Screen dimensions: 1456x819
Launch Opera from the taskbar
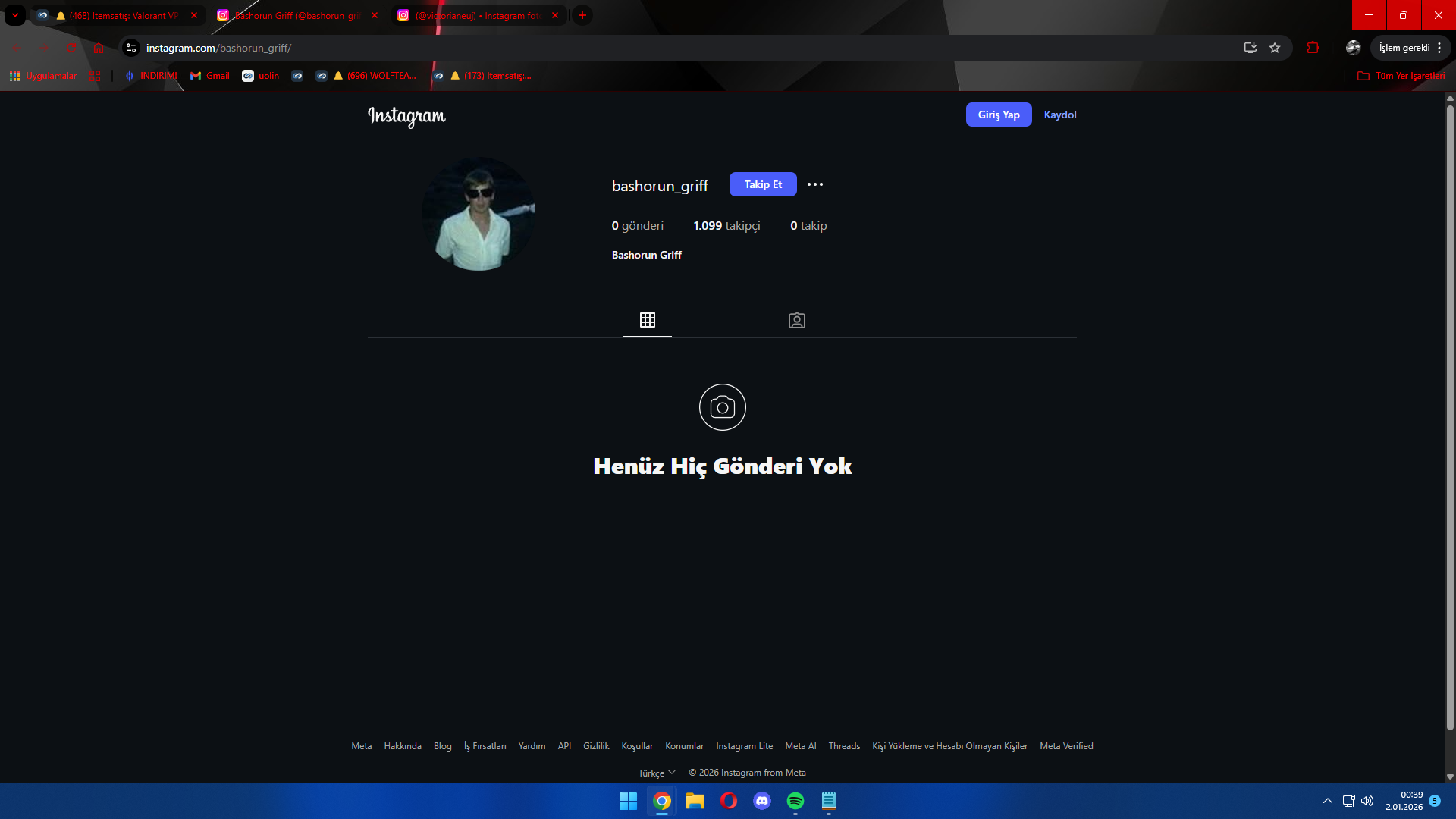[729, 801]
